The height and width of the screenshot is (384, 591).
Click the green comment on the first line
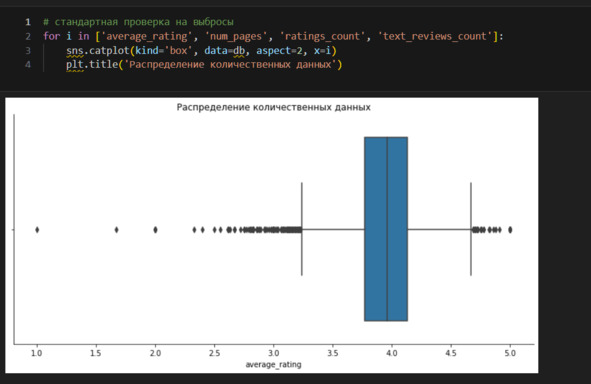(138, 22)
